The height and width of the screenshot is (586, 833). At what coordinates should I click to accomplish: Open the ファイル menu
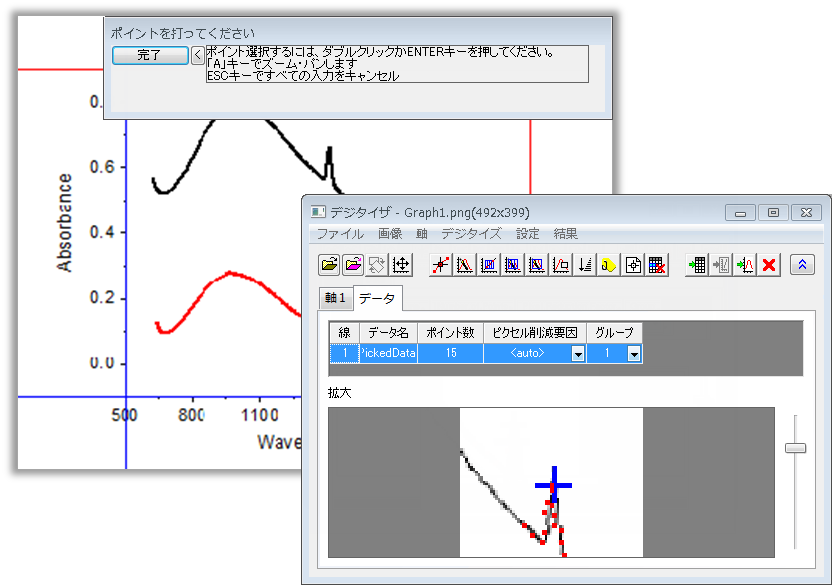coord(340,234)
